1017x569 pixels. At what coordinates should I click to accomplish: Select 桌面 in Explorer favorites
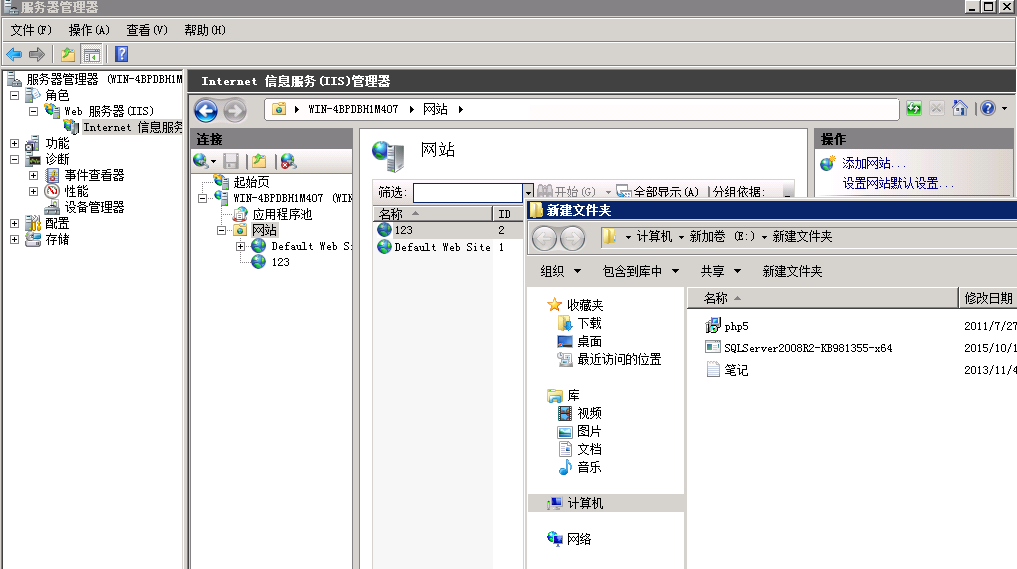(589, 341)
